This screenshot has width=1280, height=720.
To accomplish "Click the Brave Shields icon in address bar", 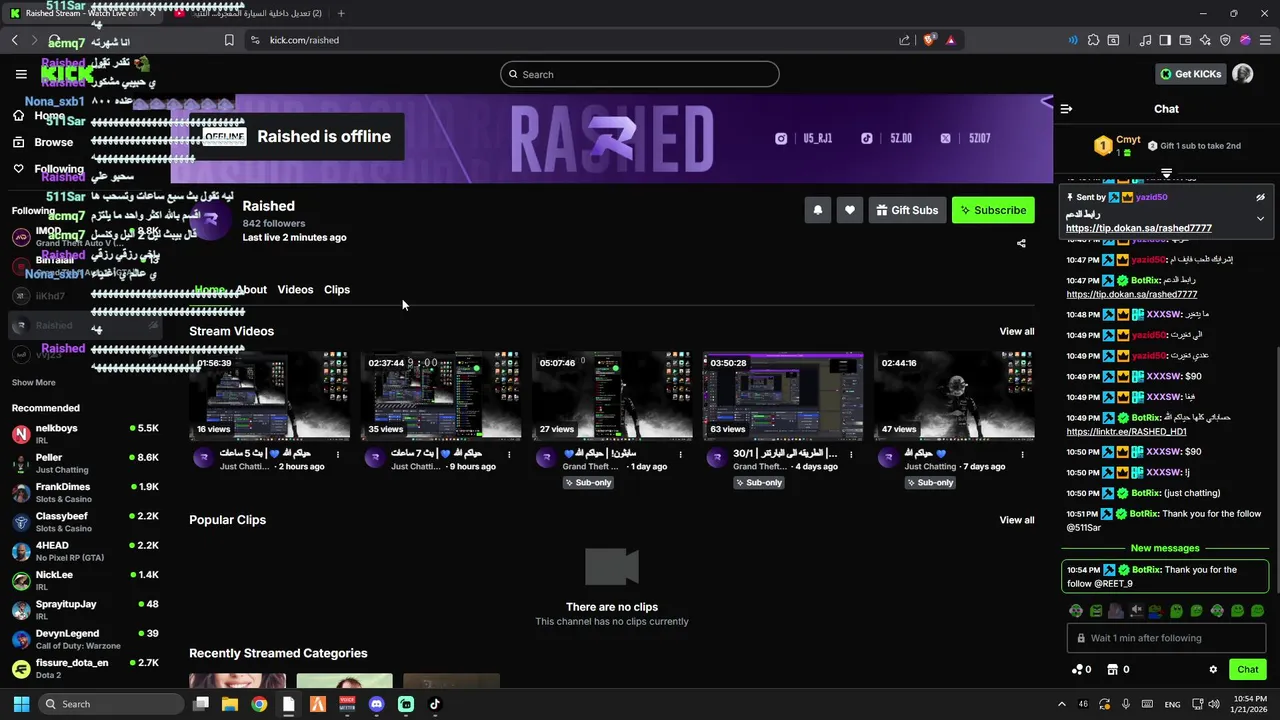I will [x=929, y=40].
